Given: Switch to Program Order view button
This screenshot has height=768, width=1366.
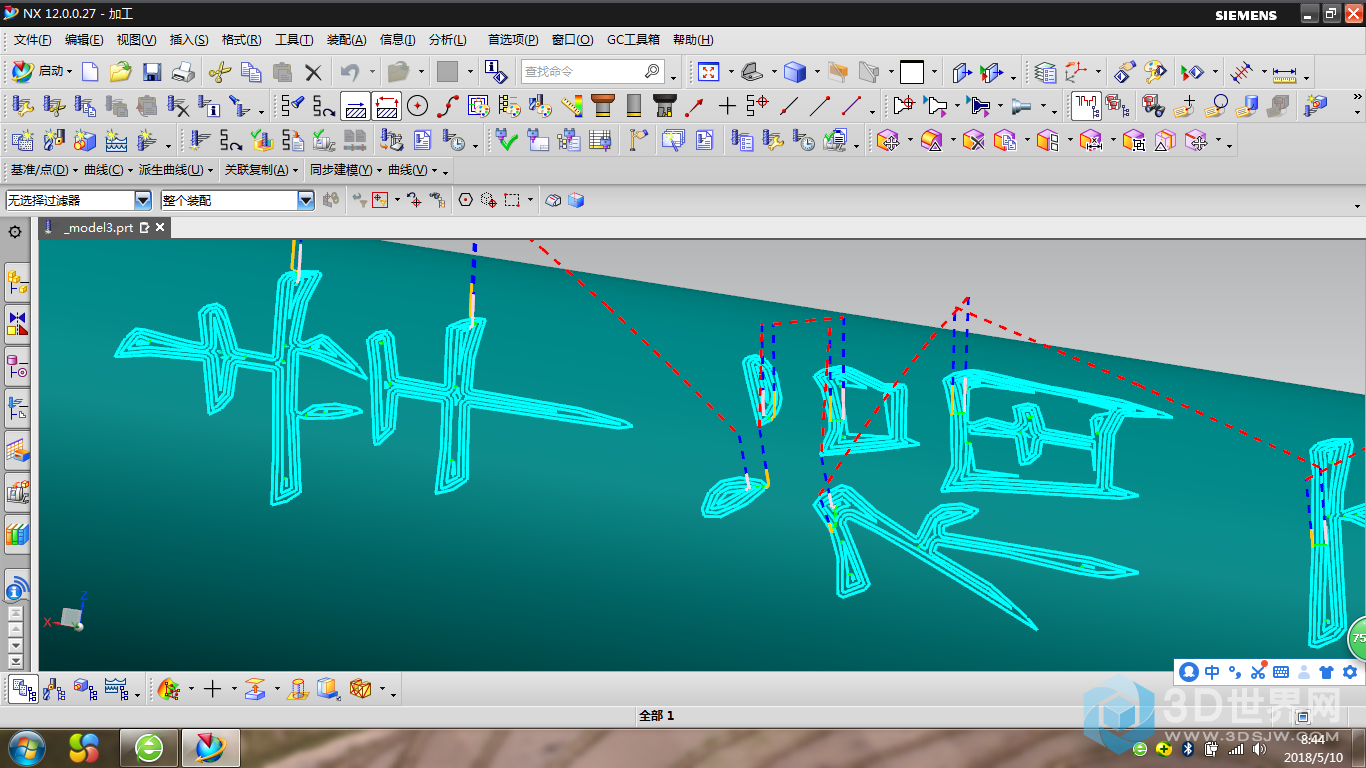Looking at the screenshot, I should (25, 689).
